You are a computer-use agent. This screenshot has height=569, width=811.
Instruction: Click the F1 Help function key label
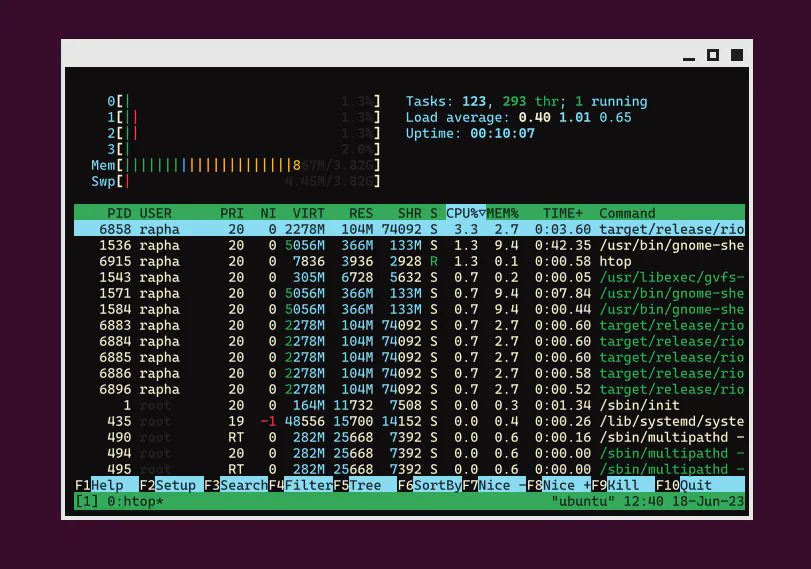99,485
